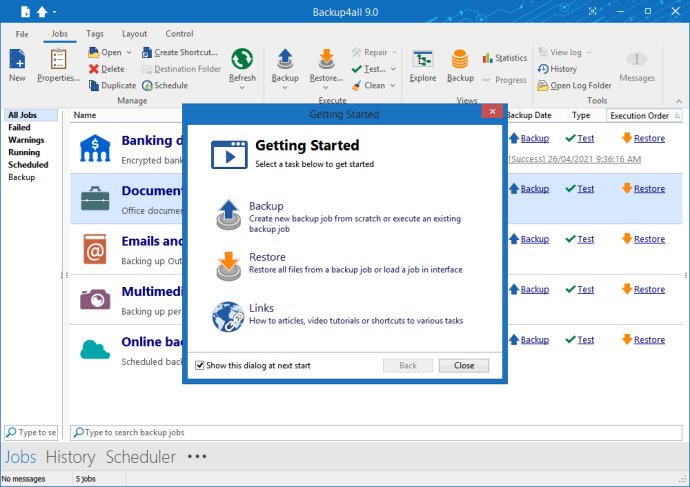Expand the Refresh dropdown arrow
The height and width of the screenshot is (487, 690).
[242, 88]
